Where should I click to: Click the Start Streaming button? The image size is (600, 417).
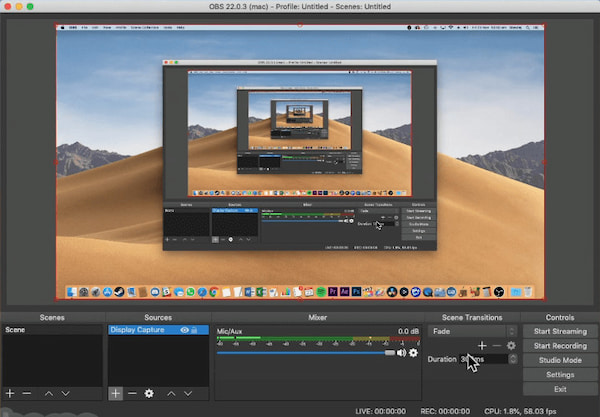coord(559,330)
